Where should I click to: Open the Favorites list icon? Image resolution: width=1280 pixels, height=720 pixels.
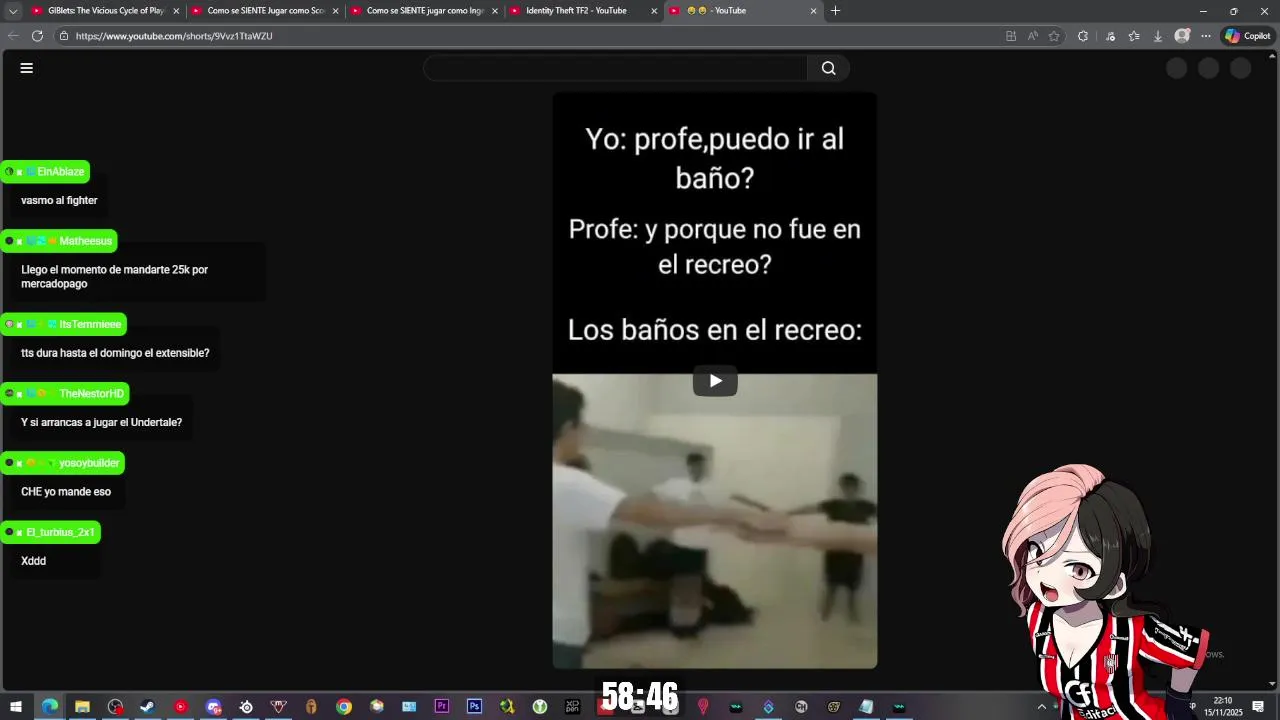coord(1134,36)
